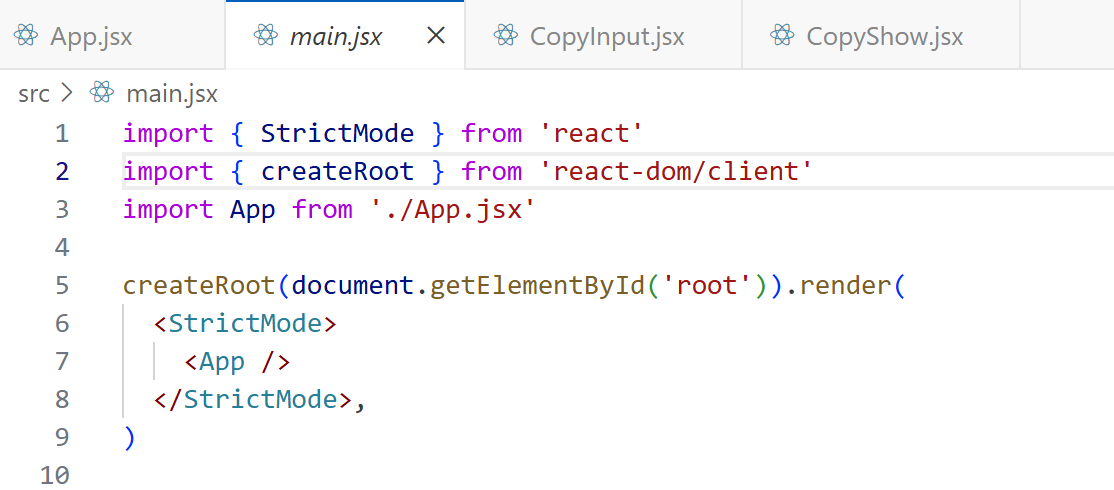1114x490 pixels.
Task: Click the './App.jsx' import path
Action: coord(452,209)
